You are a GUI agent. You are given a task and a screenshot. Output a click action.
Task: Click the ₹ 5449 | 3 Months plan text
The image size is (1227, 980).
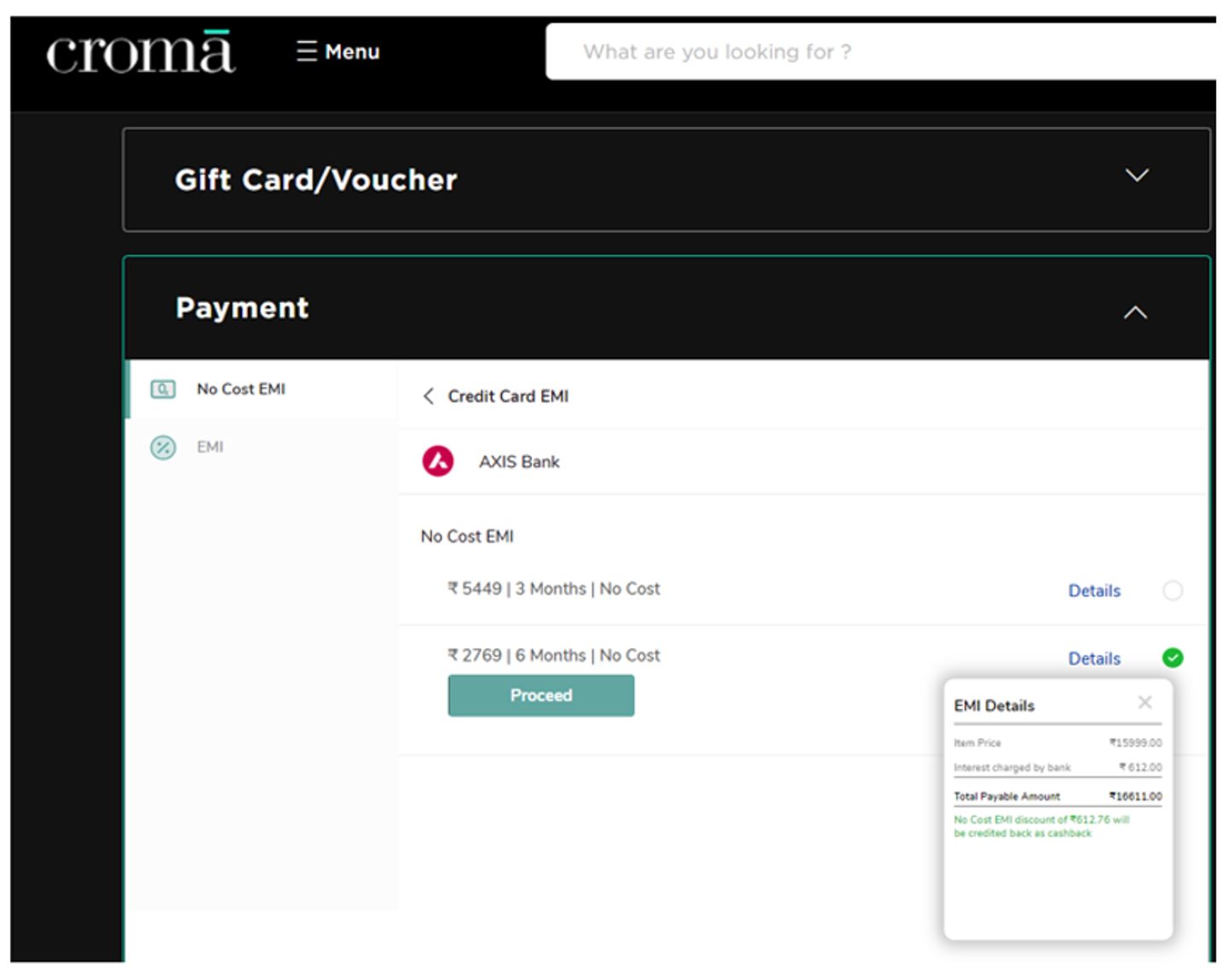(554, 589)
